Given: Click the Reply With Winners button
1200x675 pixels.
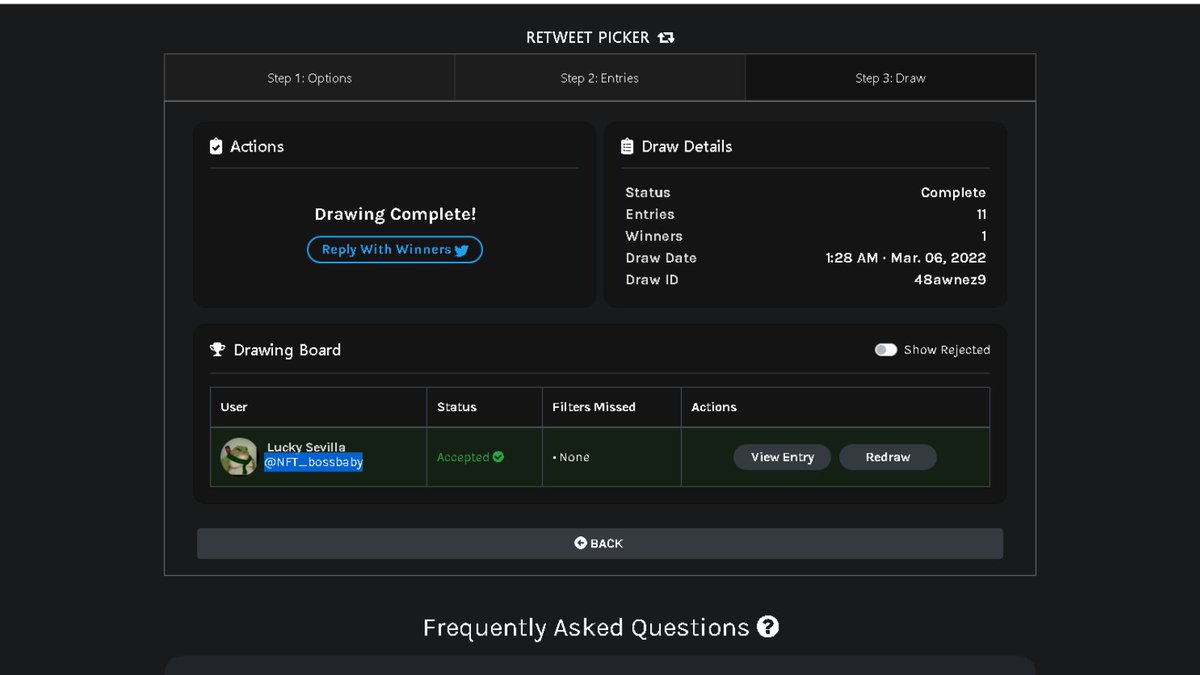Looking at the screenshot, I should (395, 250).
